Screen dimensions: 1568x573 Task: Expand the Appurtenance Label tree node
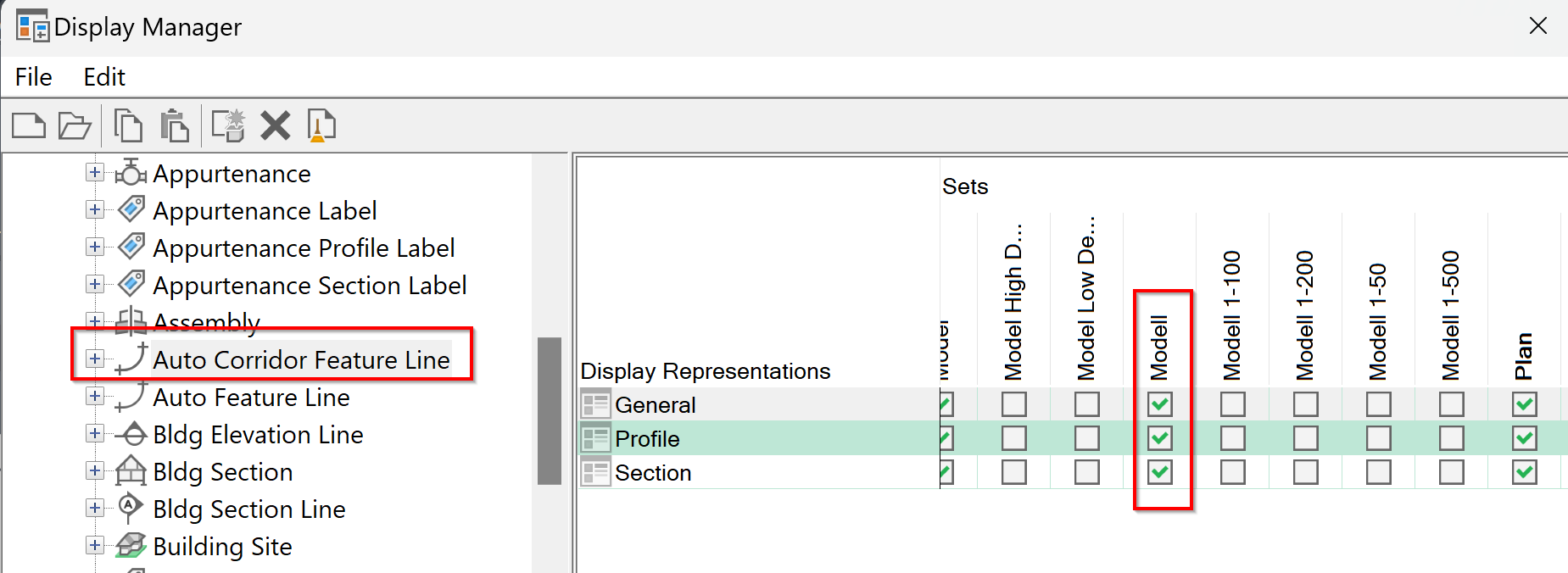[95, 209]
